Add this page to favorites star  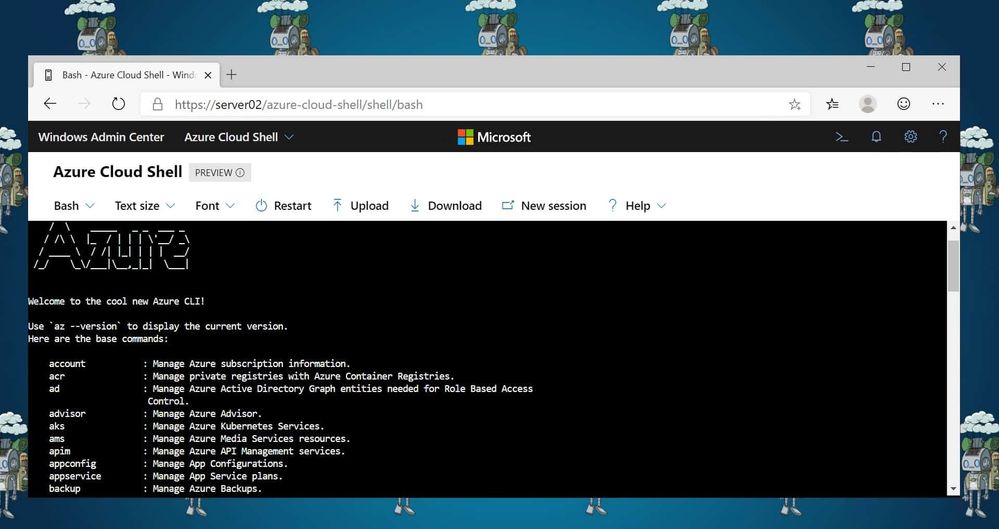794,105
